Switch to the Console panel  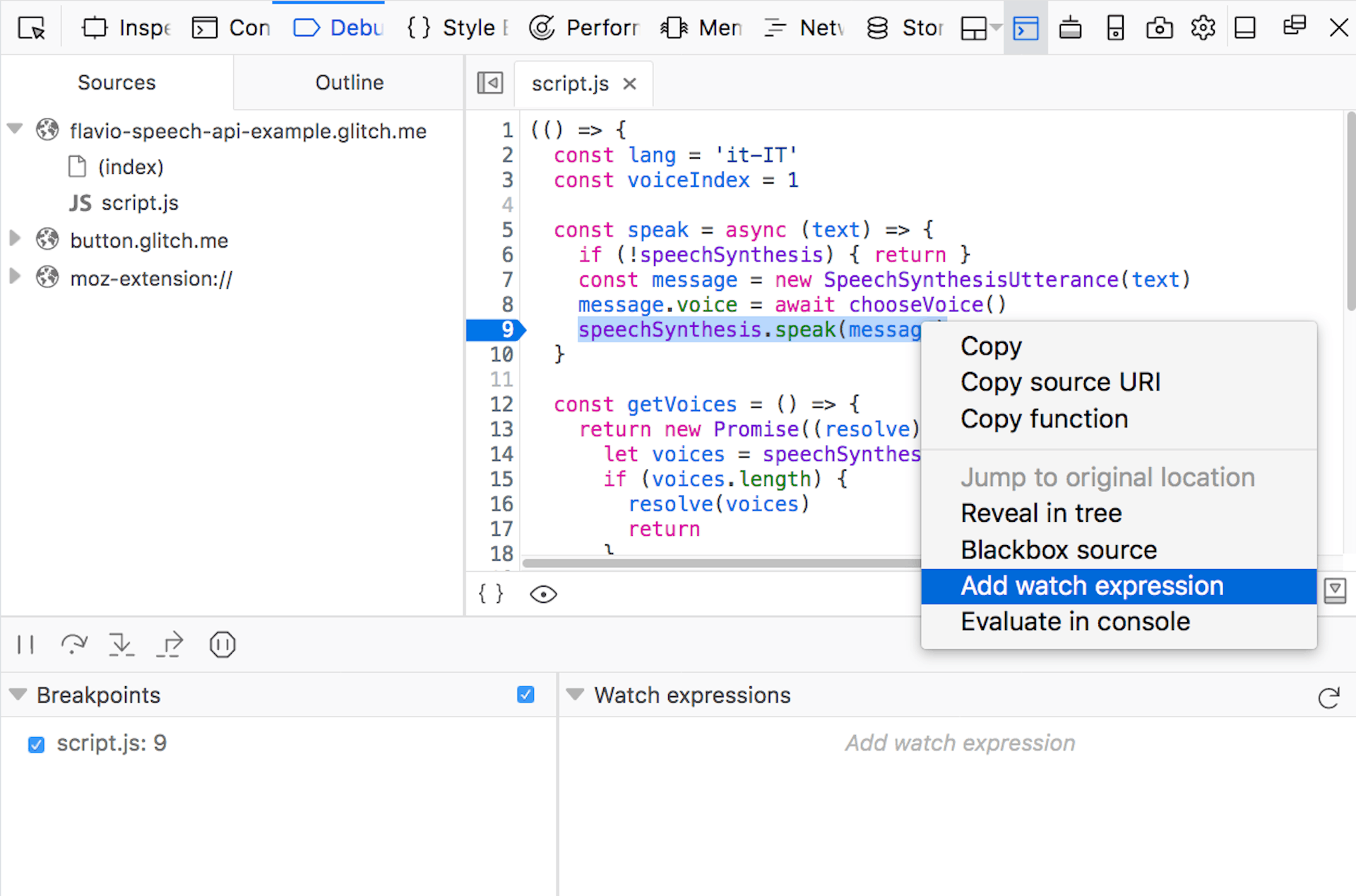click(230, 28)
